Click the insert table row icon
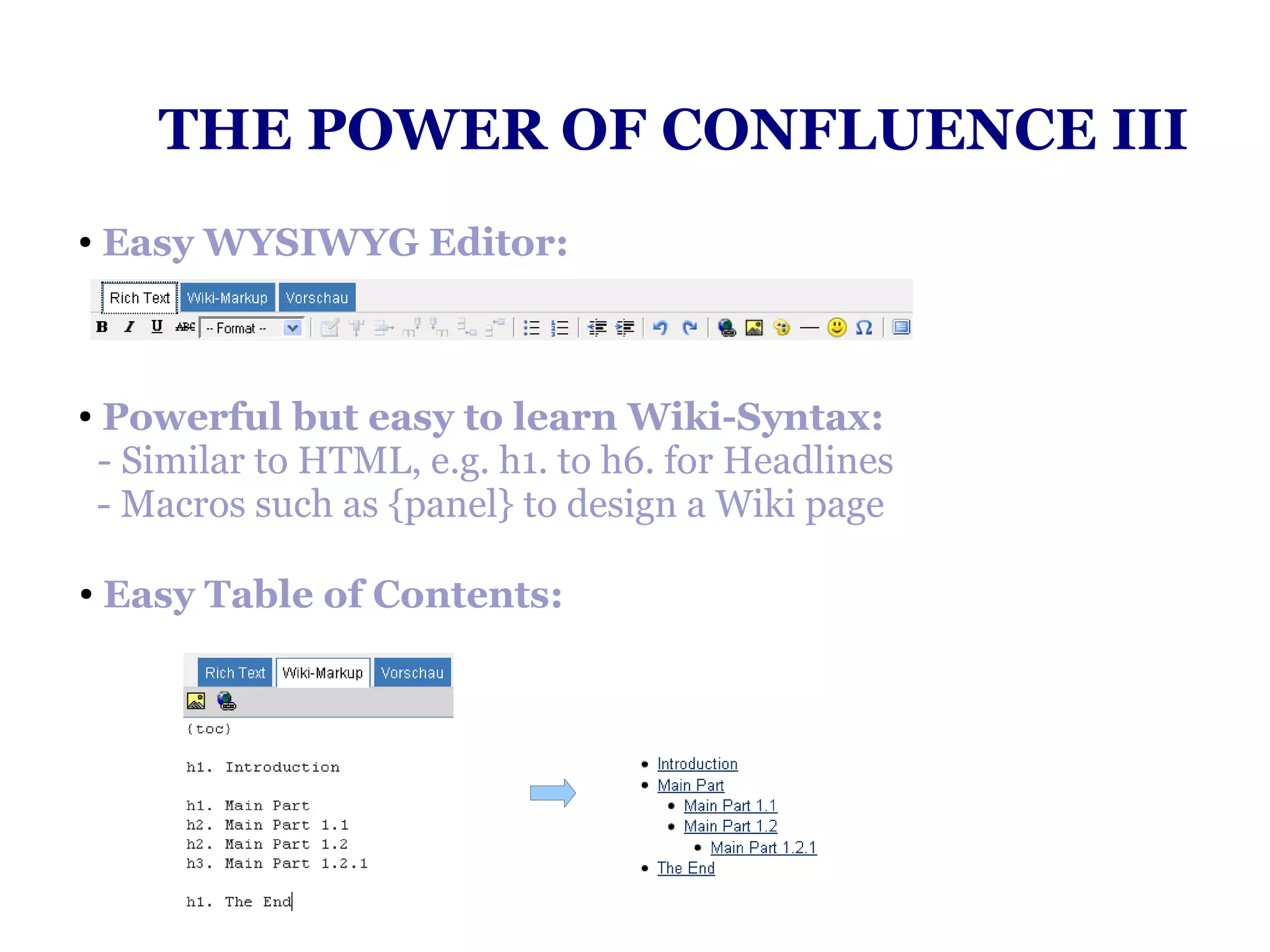 tap(384, 327)
